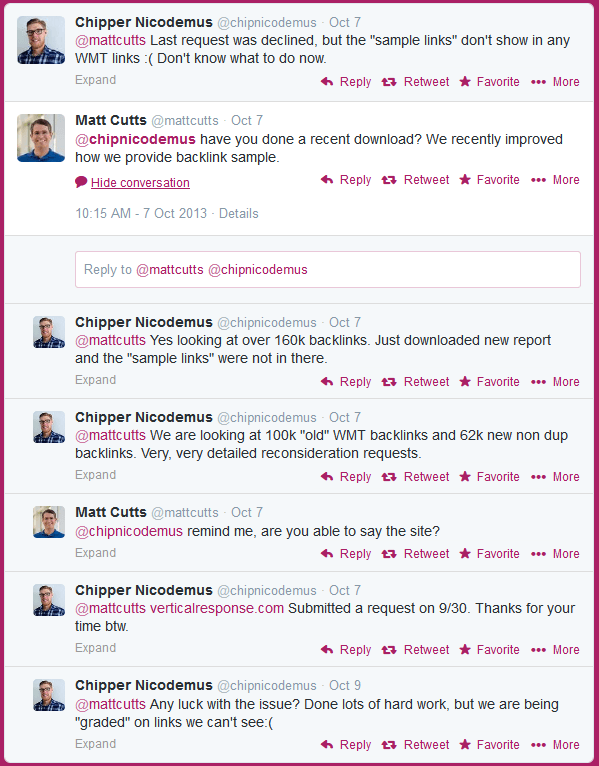Favorite star on the Oct 9 tweet
Viewport: 599px width, 766px height.
coord(465,745)
